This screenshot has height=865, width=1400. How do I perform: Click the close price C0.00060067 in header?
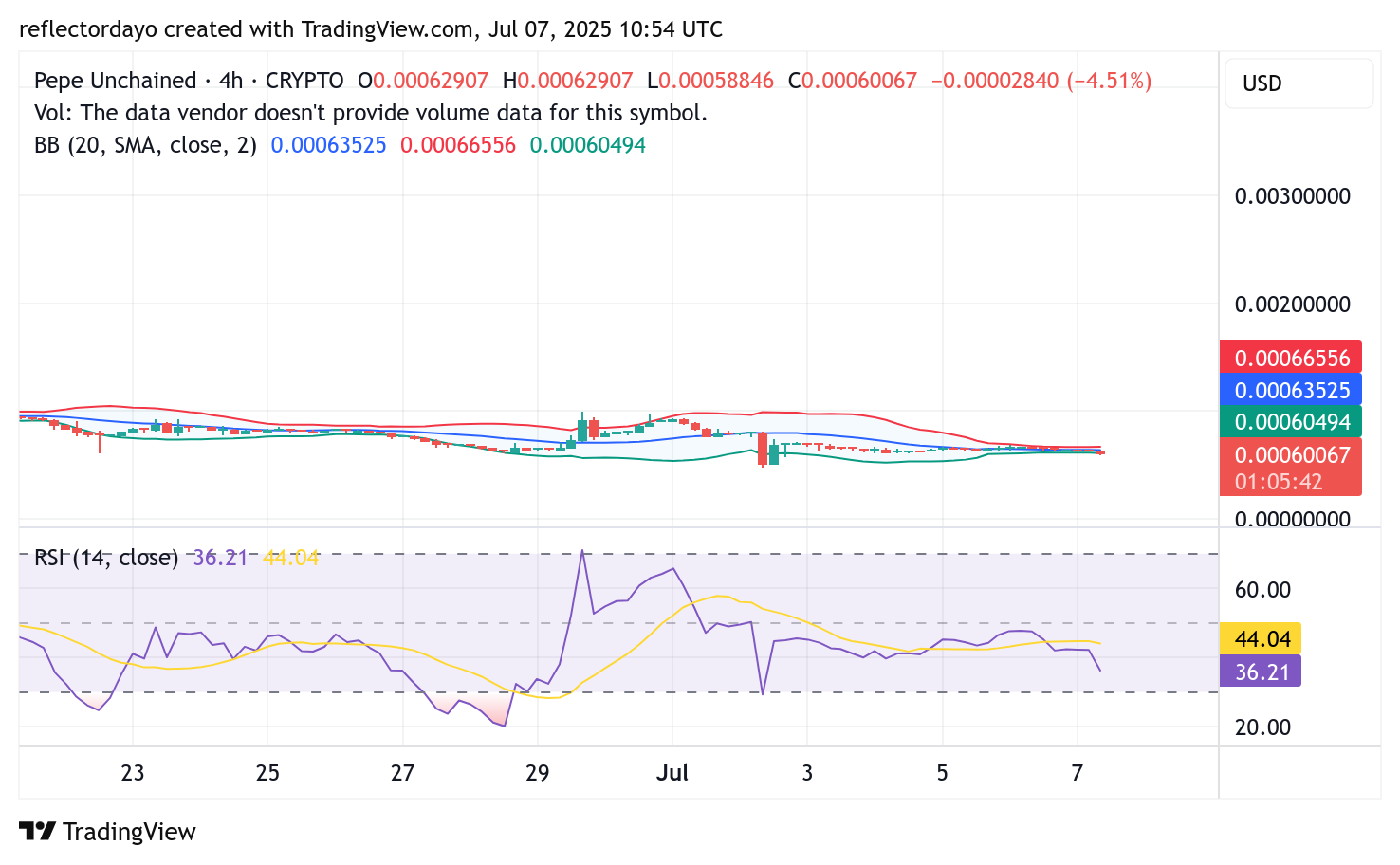pyautogui.click(x=853, y=81)
